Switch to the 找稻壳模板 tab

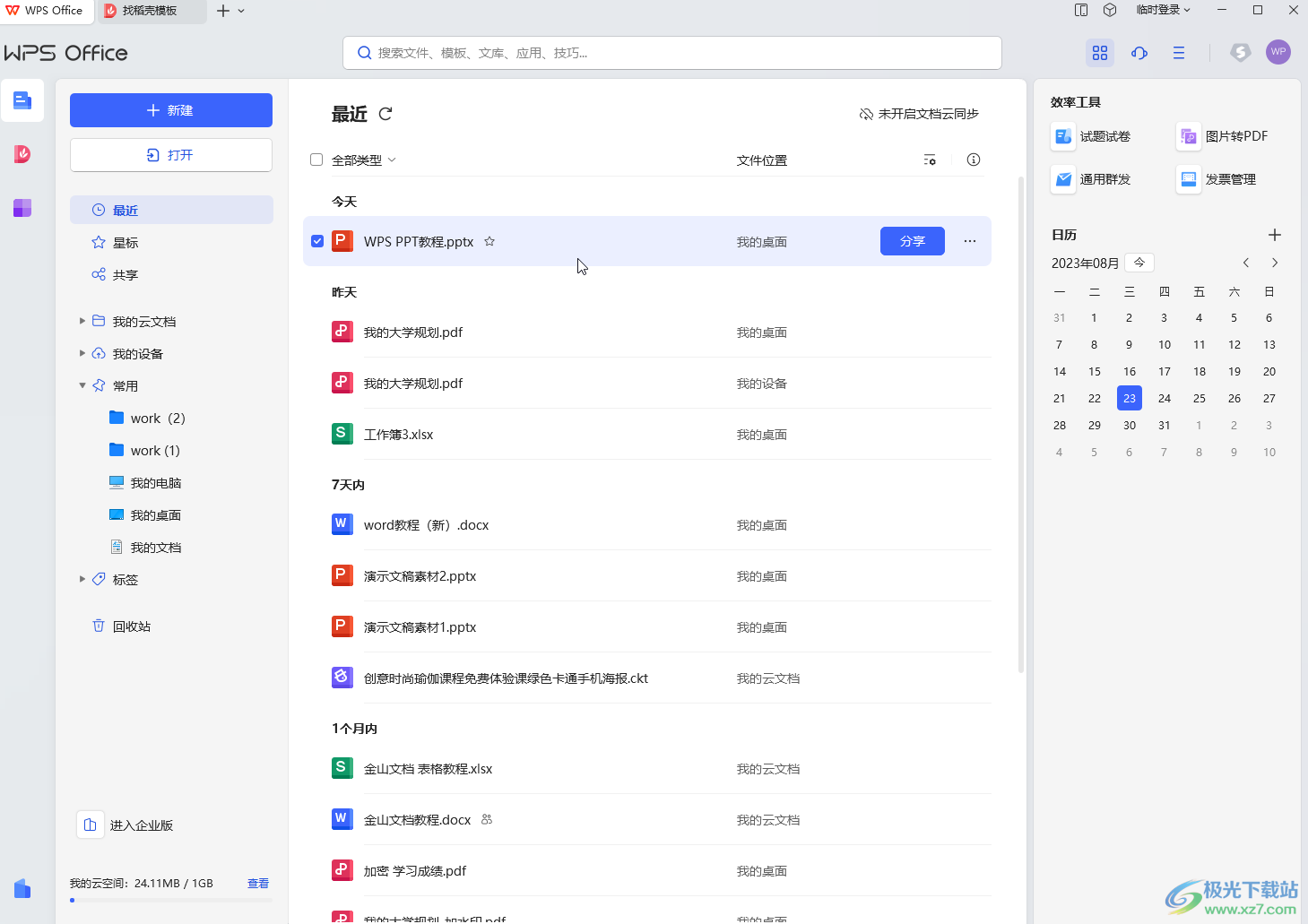(x=151, y=11)
